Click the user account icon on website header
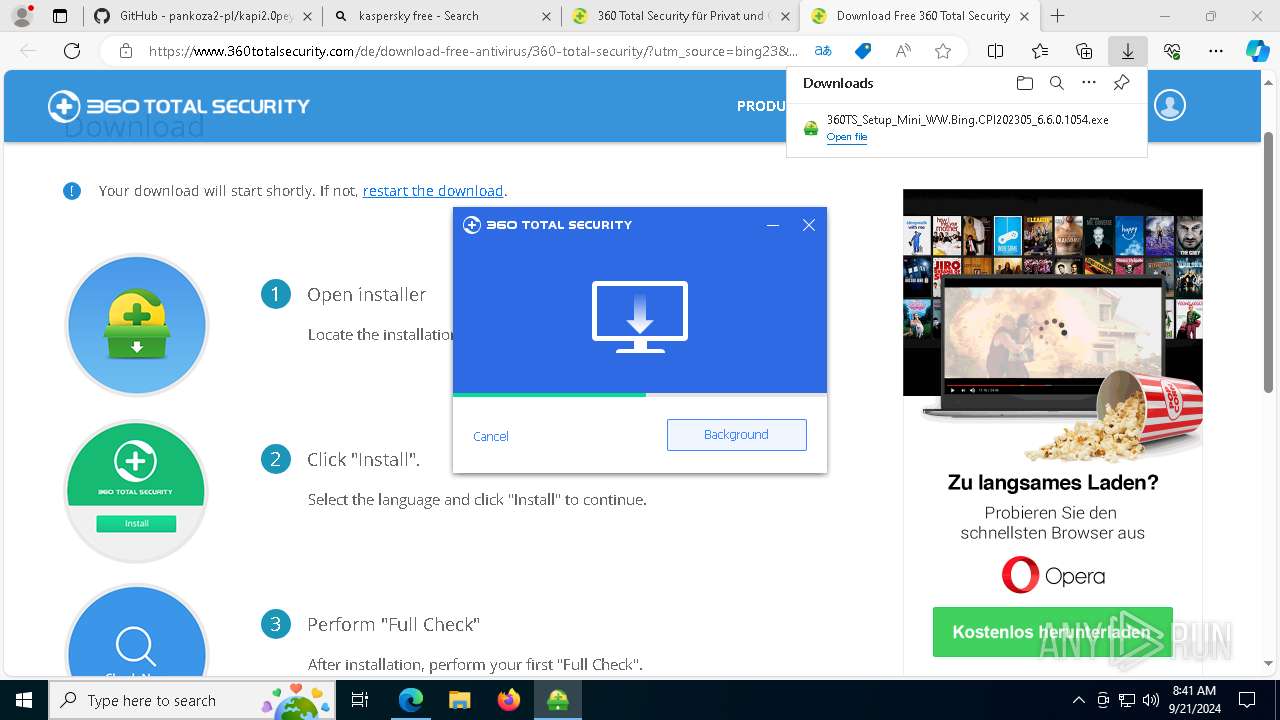 point(1170,105)
